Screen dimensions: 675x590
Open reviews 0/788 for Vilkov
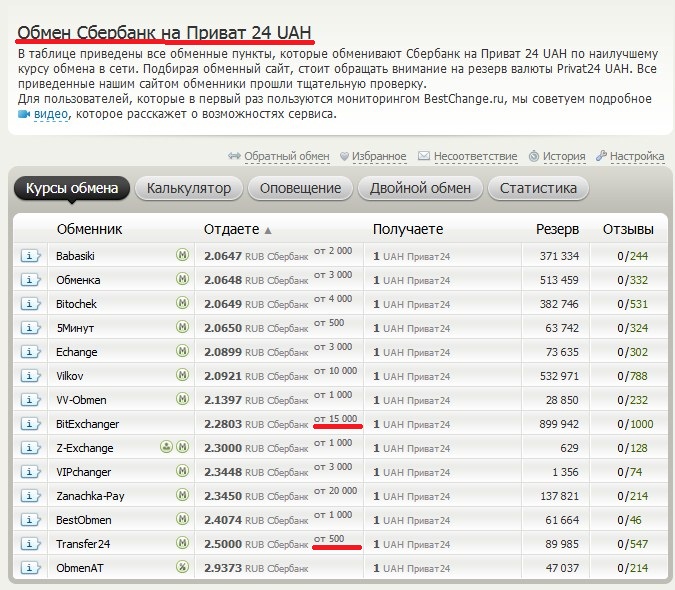tap(632, 376)
